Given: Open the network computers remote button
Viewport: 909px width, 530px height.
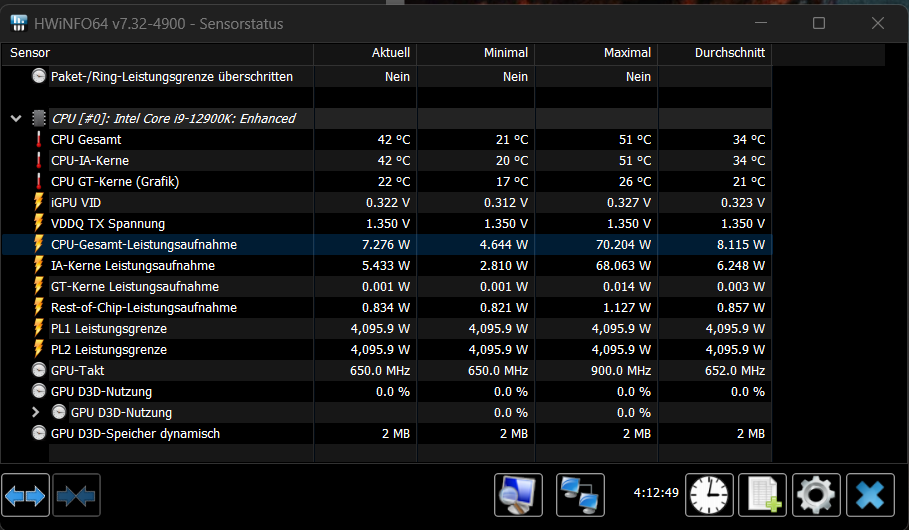Looking at the screenshot, I should [x=580, y=495].
